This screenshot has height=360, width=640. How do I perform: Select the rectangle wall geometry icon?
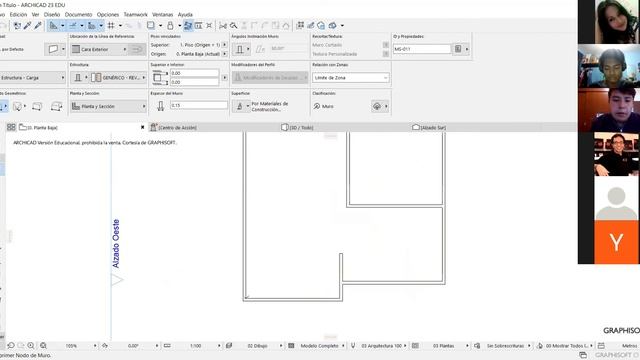[x=37, y=107]
